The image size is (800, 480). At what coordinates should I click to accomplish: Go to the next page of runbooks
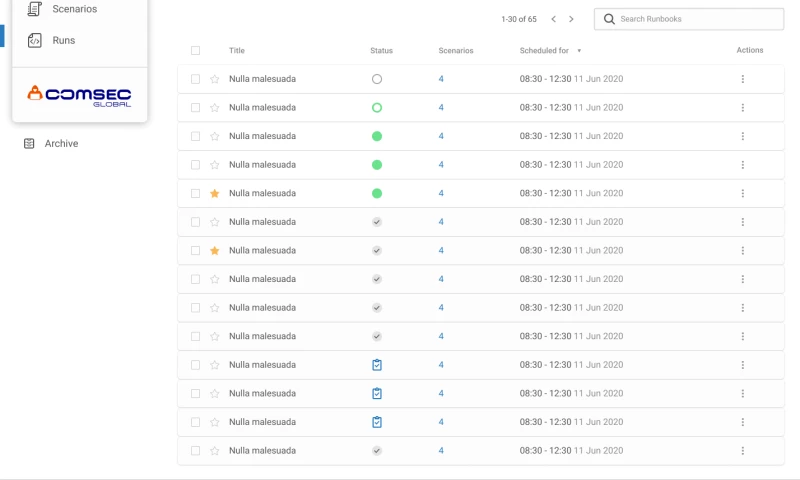point(571,19)
